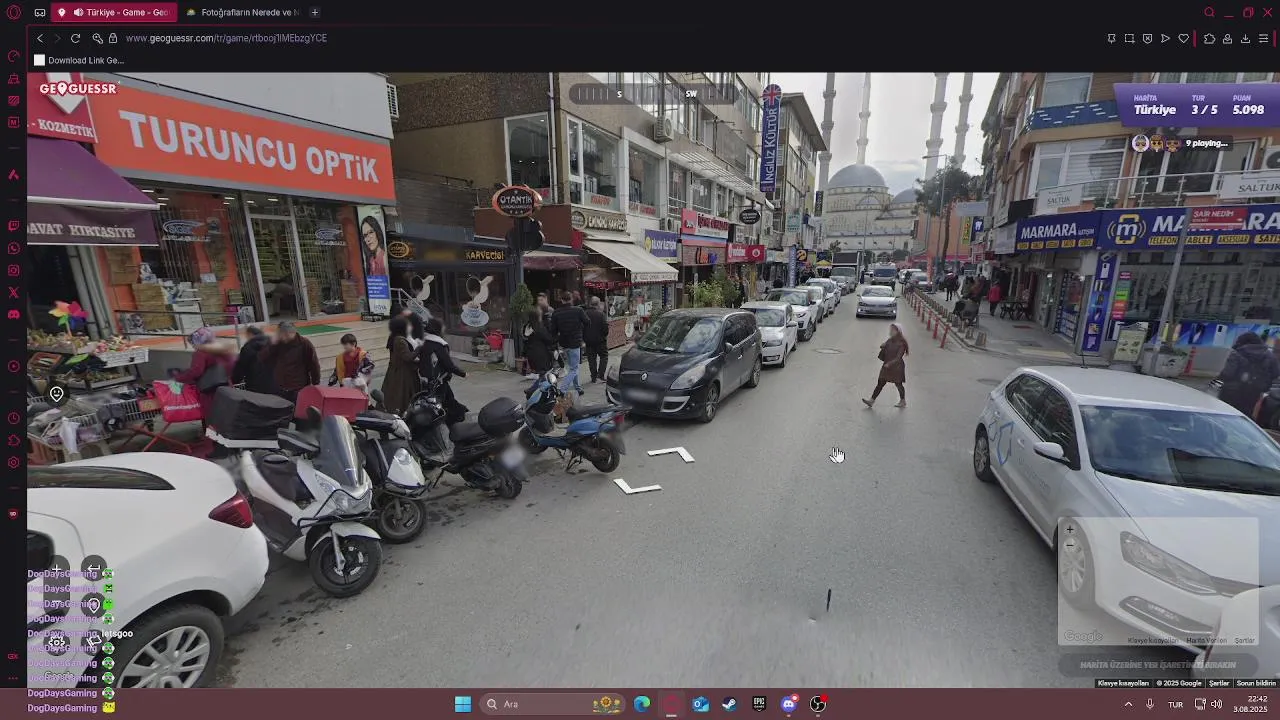Open X (Twitter) in the Opera sidebar
The width and height of the screenshot is (1280, 720).
tap(13, 292)
